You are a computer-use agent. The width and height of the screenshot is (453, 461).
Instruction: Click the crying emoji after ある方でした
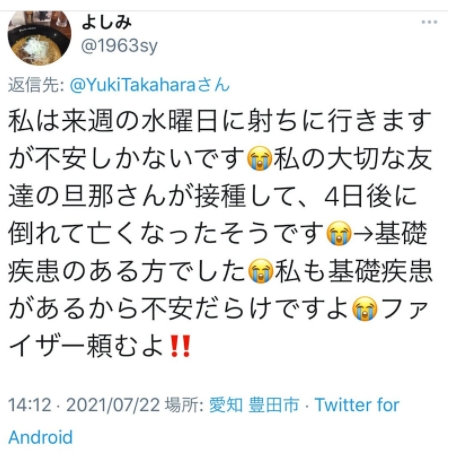point(261,271)
